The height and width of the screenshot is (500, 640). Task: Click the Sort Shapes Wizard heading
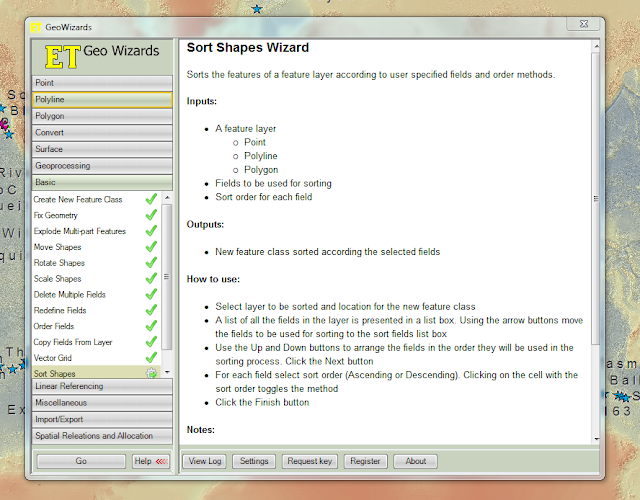click(x=248, y=48)
